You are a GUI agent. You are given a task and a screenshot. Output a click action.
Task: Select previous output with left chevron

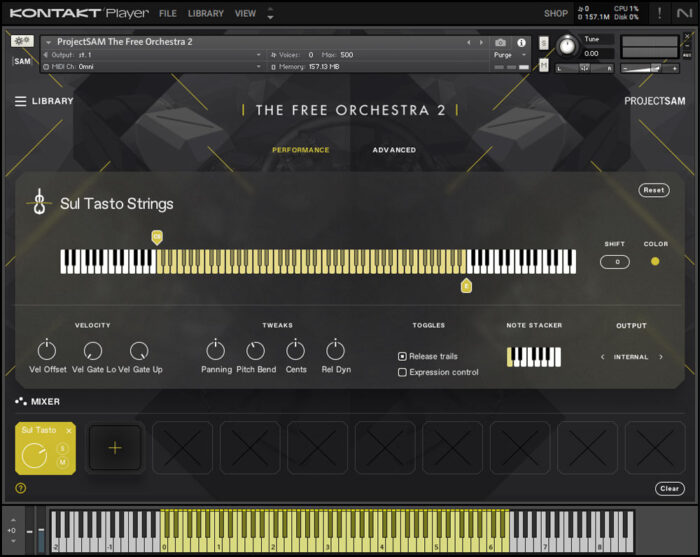point(603,357)
